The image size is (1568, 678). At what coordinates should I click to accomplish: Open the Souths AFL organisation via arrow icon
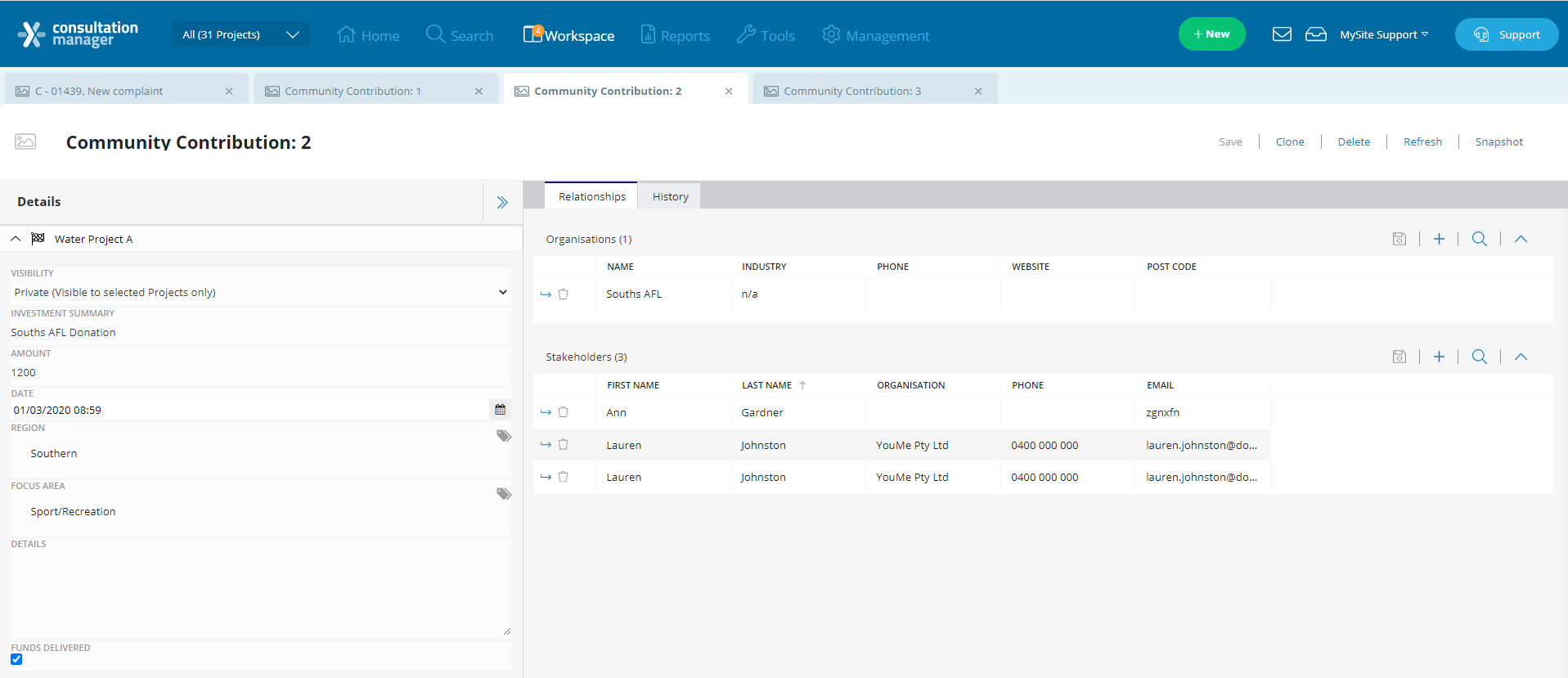pos(546,294)
